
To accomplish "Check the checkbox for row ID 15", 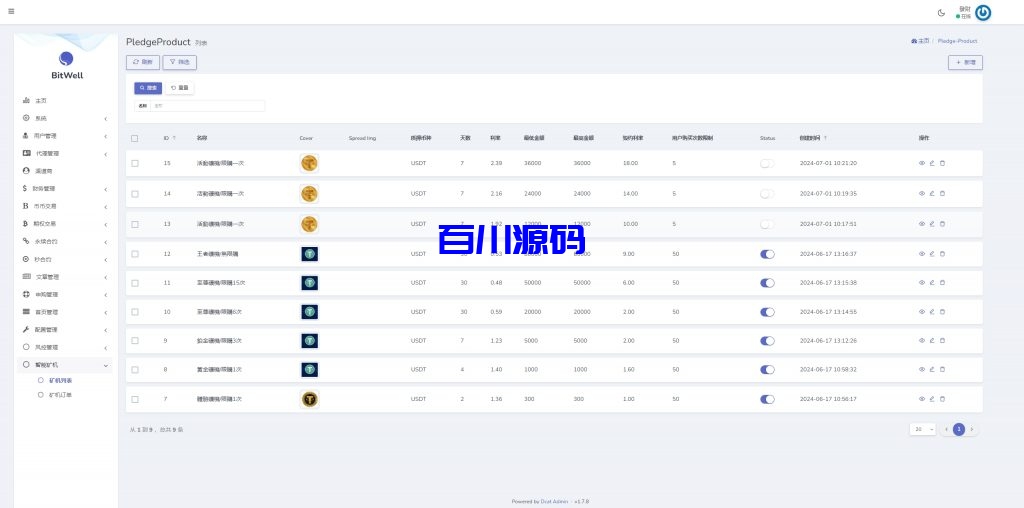I will tap(135, 163).
